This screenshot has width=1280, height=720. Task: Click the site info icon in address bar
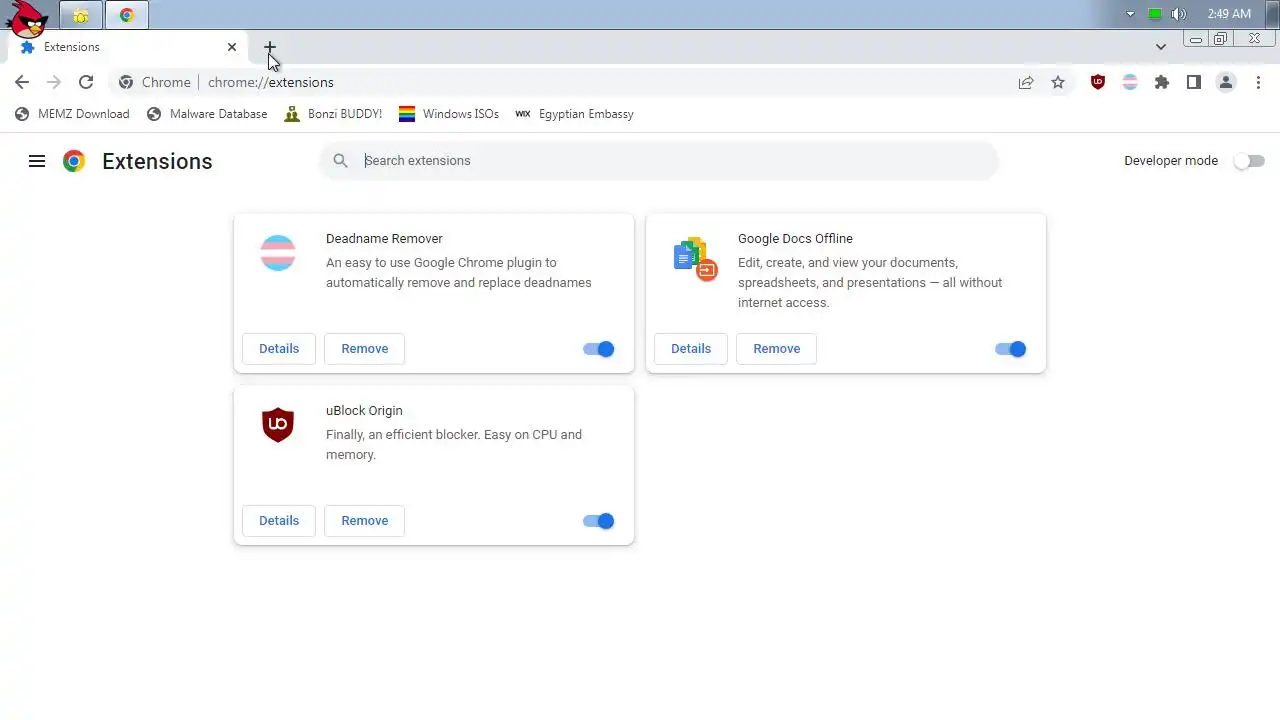click(126, 82)
